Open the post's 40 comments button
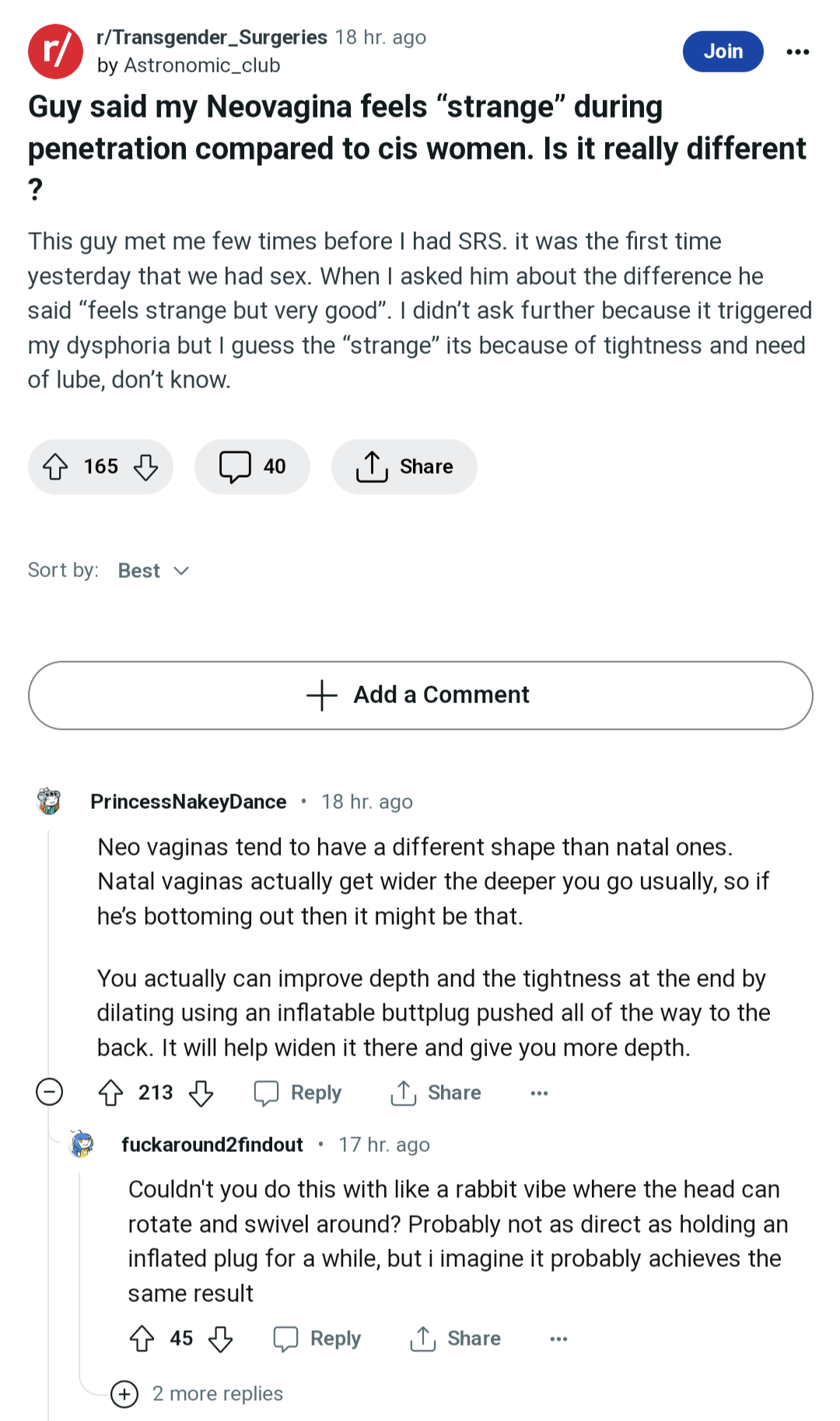The height and width of the screenshot is (1421, 840). (252, 467)
